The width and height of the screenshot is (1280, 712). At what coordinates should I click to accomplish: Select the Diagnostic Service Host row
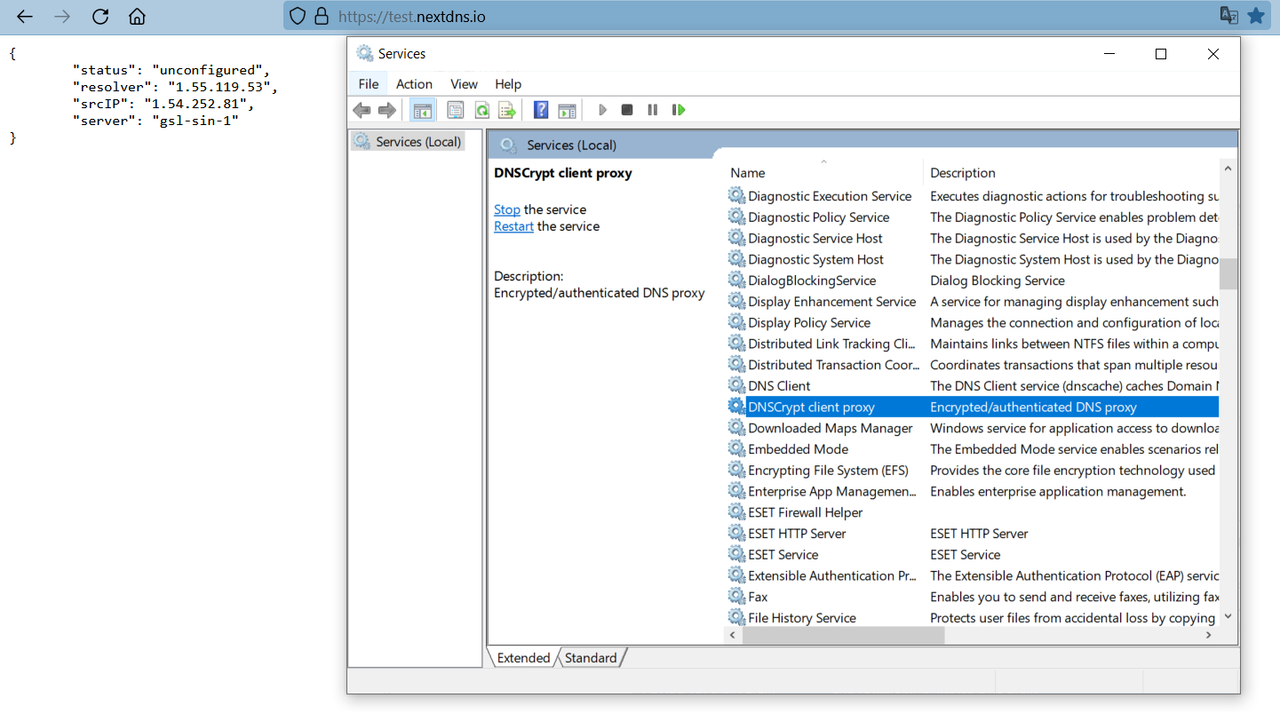click(972, 239)
